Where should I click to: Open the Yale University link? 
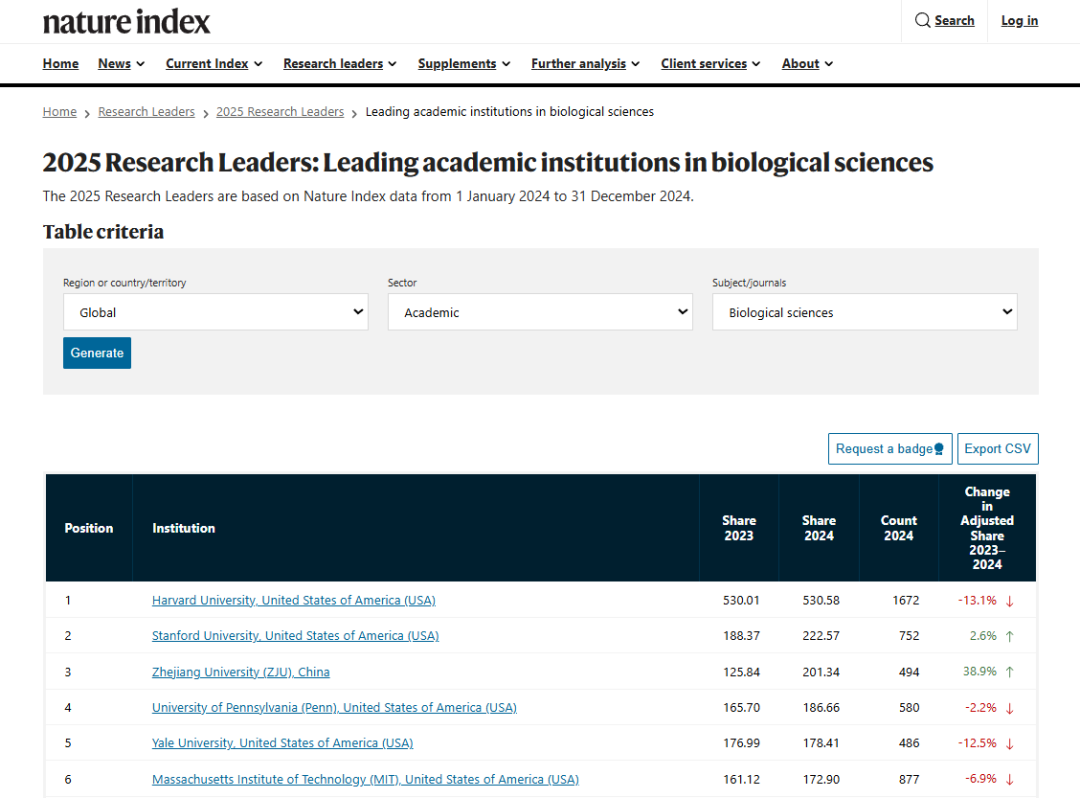(x=282, y=743)
